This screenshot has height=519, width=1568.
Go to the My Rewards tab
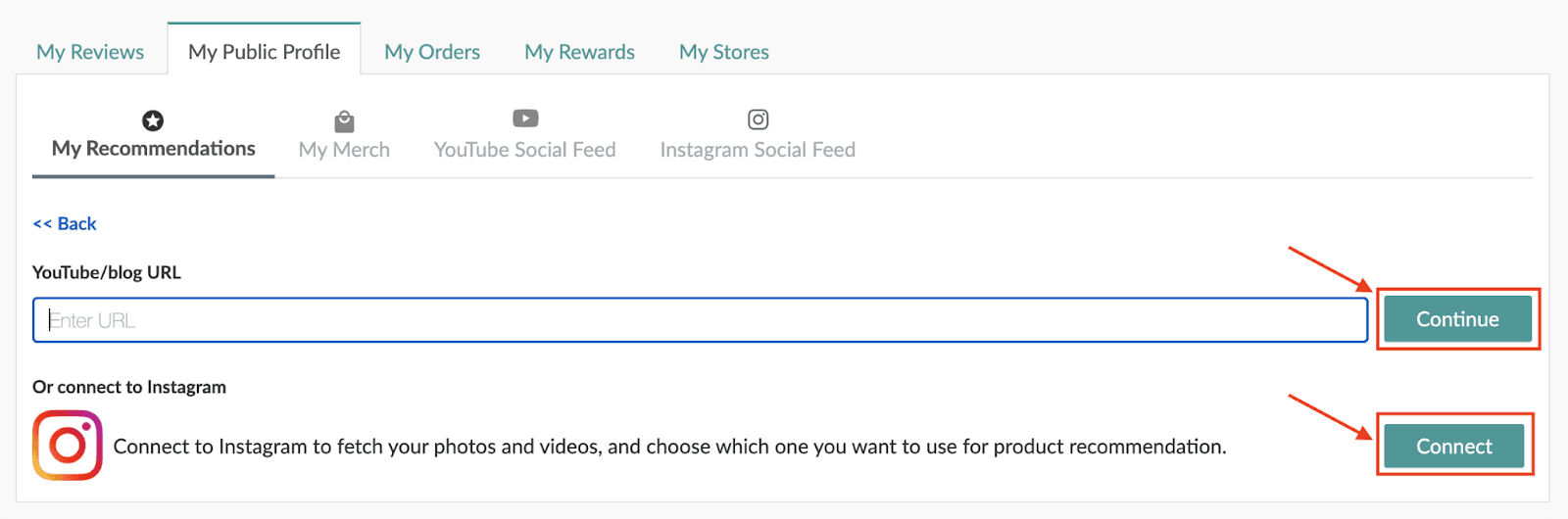pyautogui.click(x=579, y=52)
